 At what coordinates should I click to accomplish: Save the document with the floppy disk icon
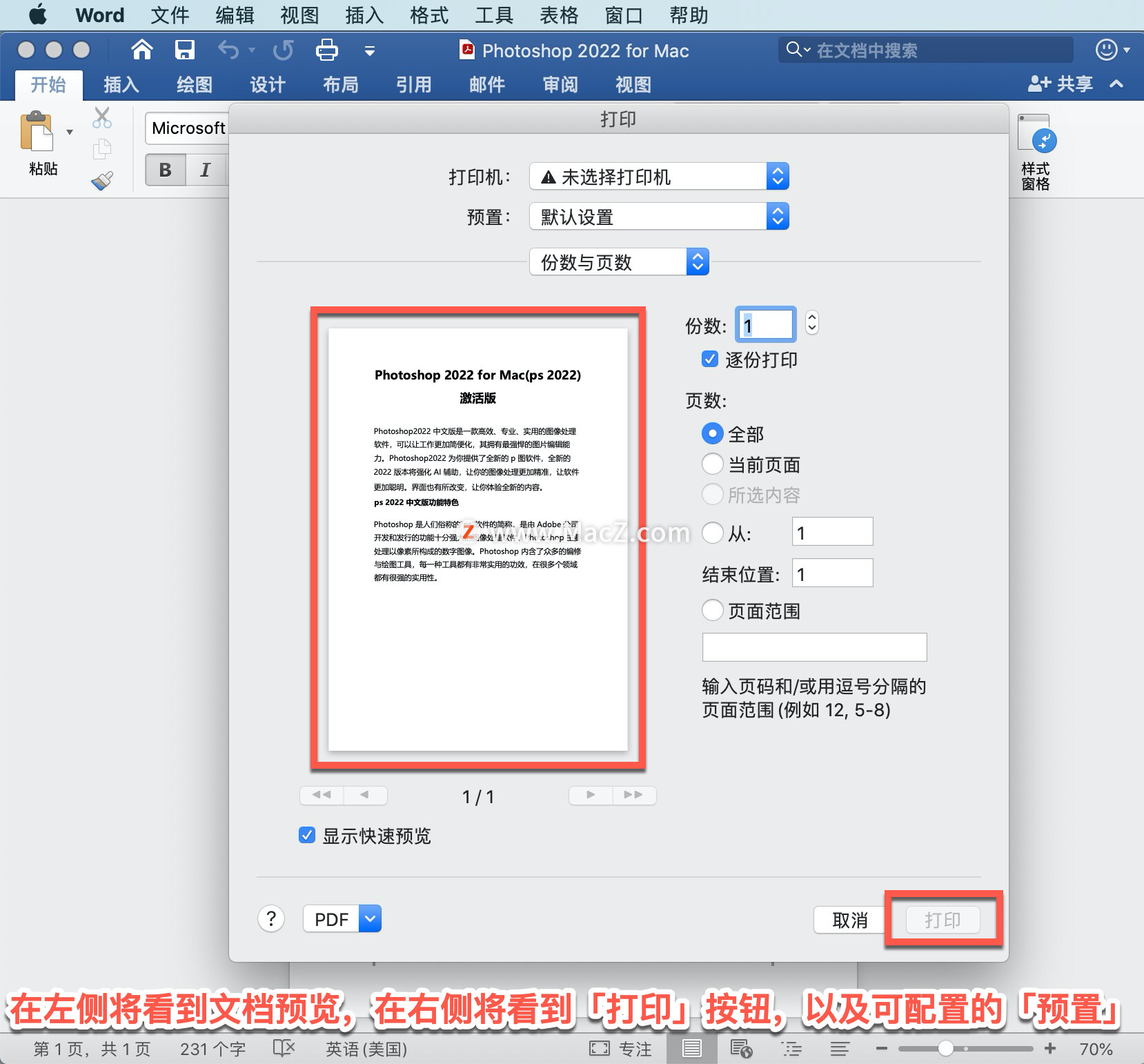[184, 50]
